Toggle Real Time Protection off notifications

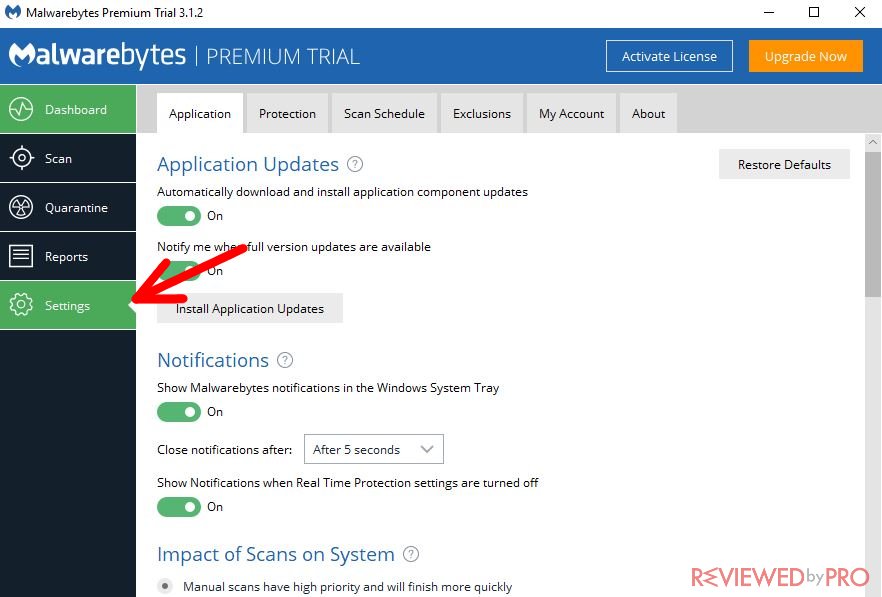(x=179, y=507)
